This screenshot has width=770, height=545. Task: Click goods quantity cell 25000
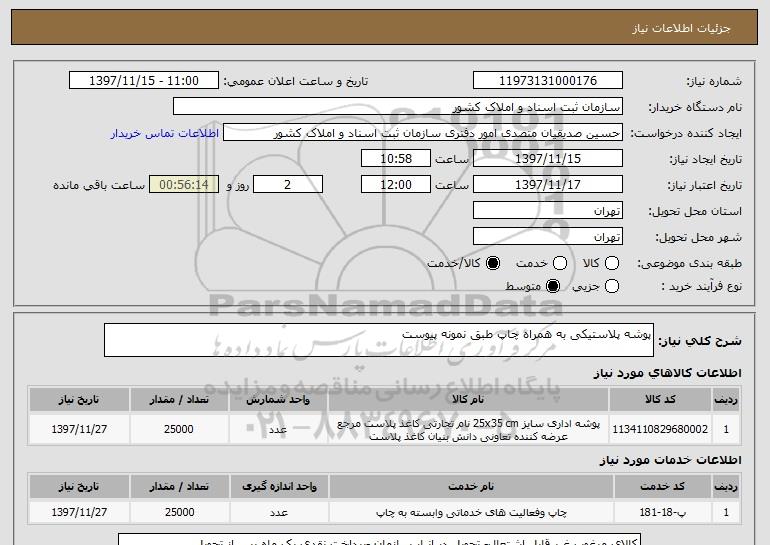click(x=179, y=430)
